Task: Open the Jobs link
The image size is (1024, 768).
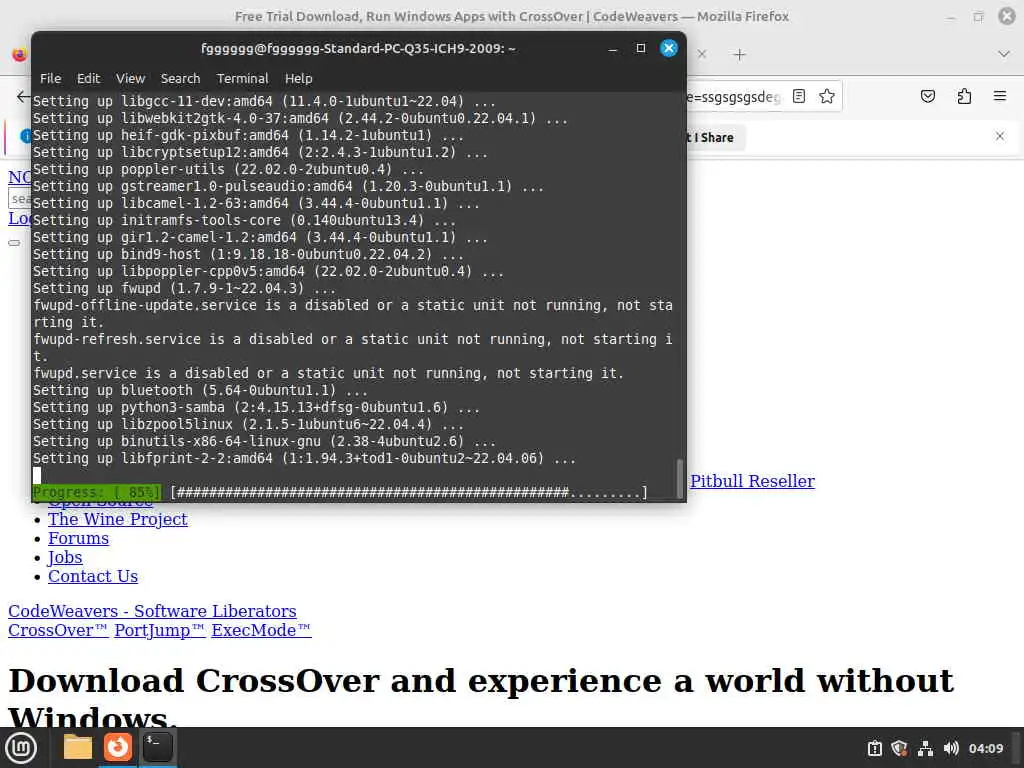Action: (x=65, y=557)
